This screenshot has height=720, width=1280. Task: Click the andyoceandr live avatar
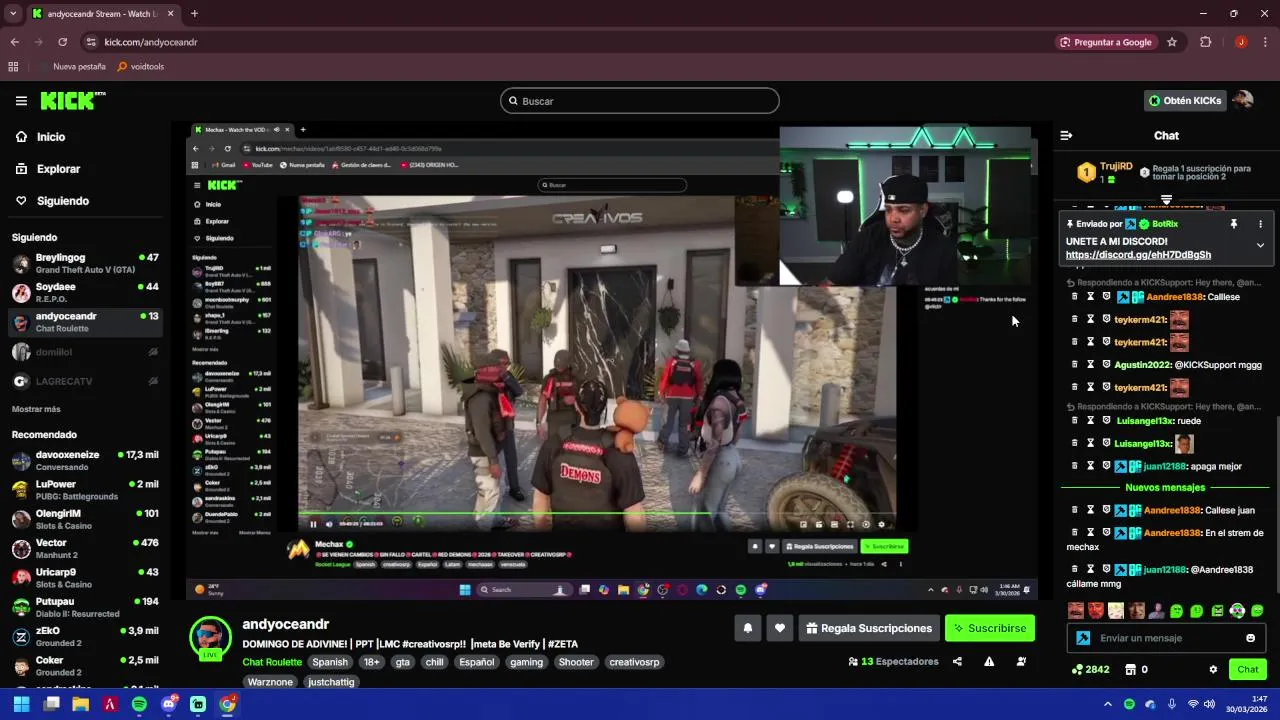[210, 638]
